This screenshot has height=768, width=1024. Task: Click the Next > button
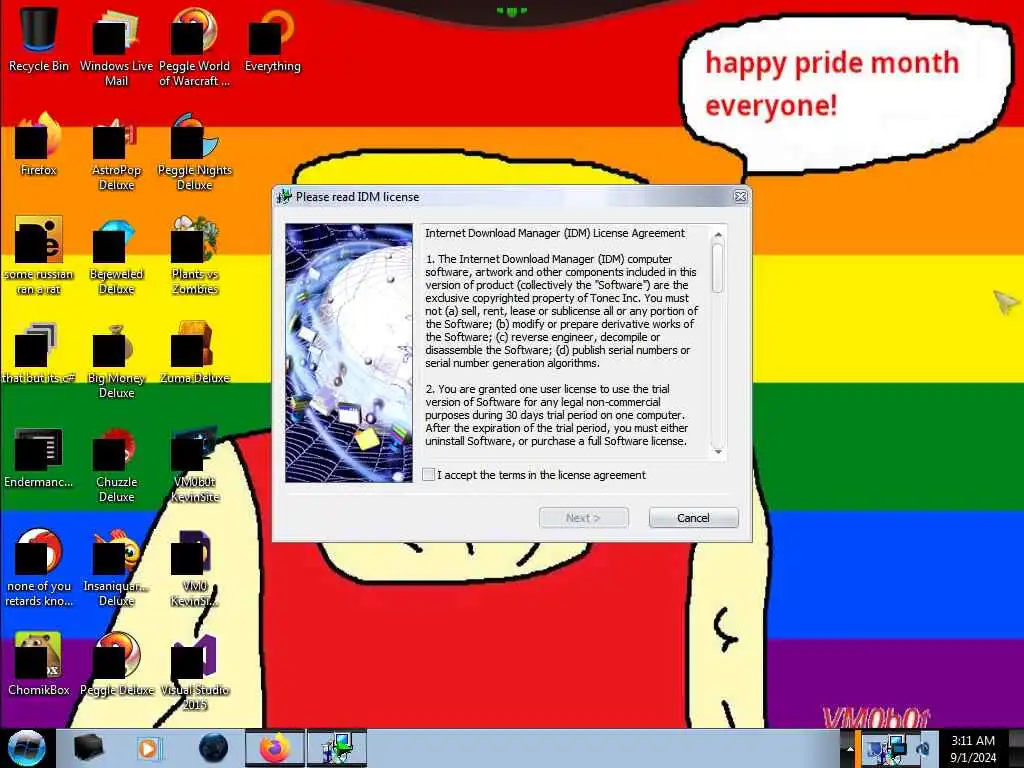pyautogui.click(x=584, y=518)
